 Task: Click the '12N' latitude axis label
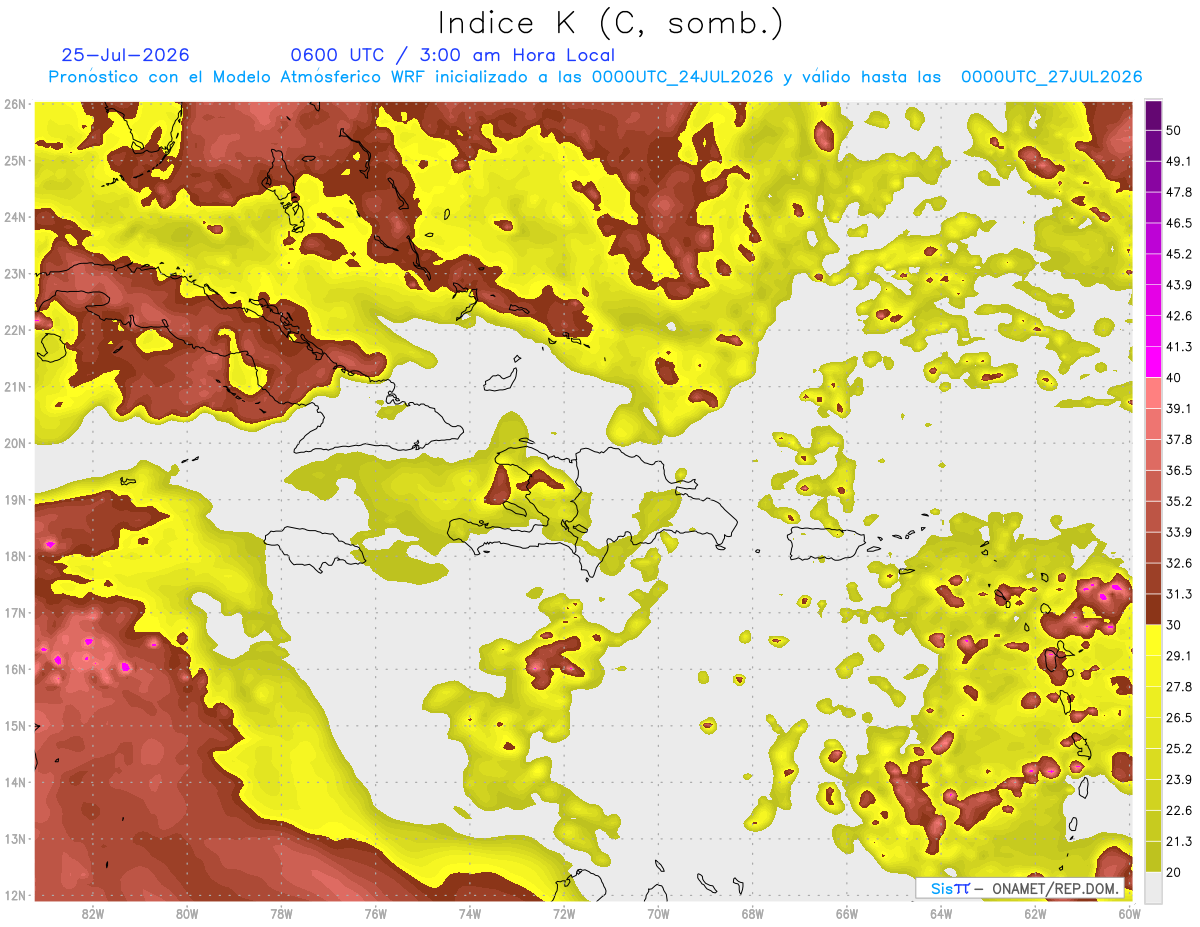coord(15,895)
